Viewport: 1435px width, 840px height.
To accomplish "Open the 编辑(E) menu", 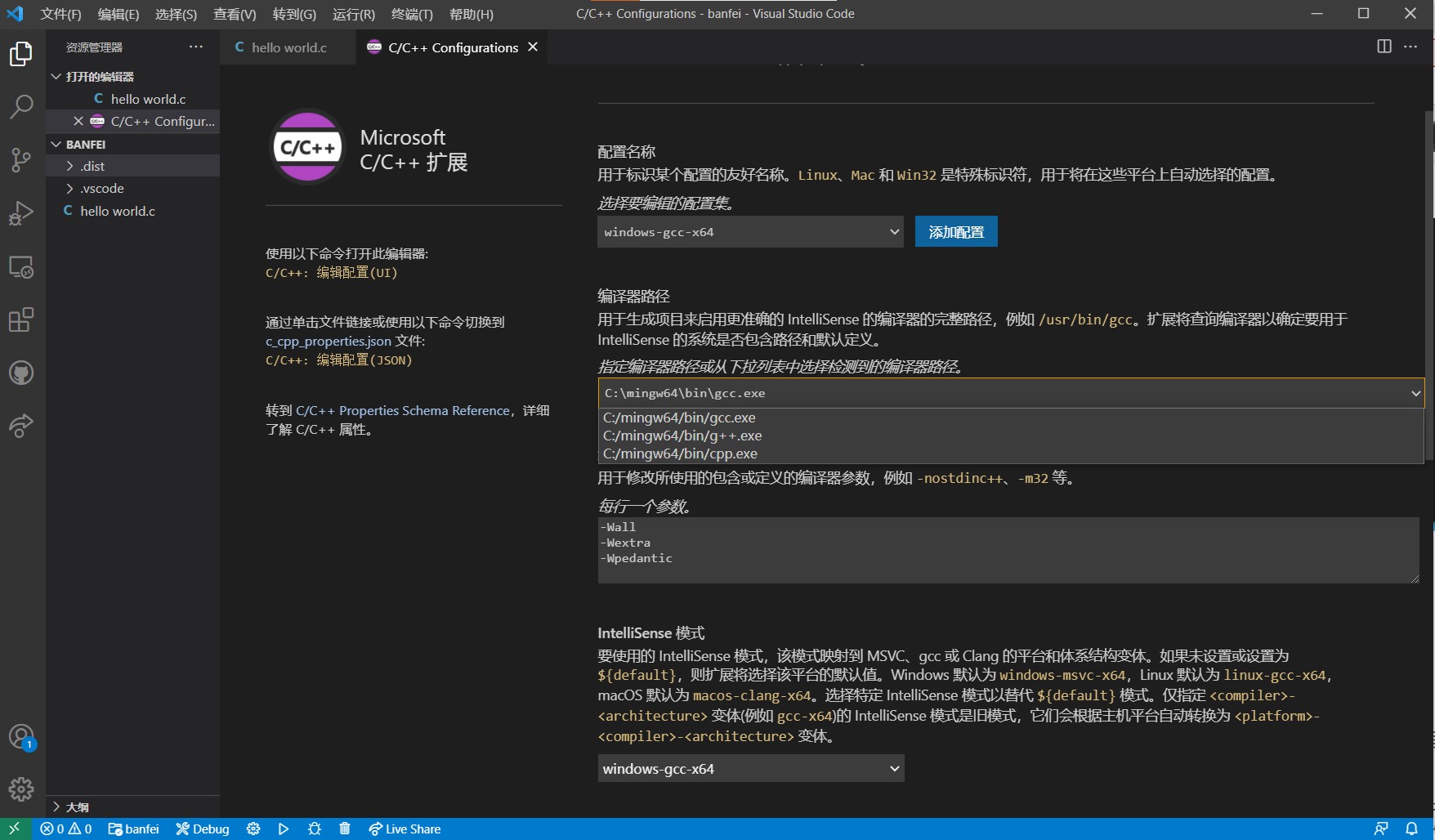I will point(118,14).
